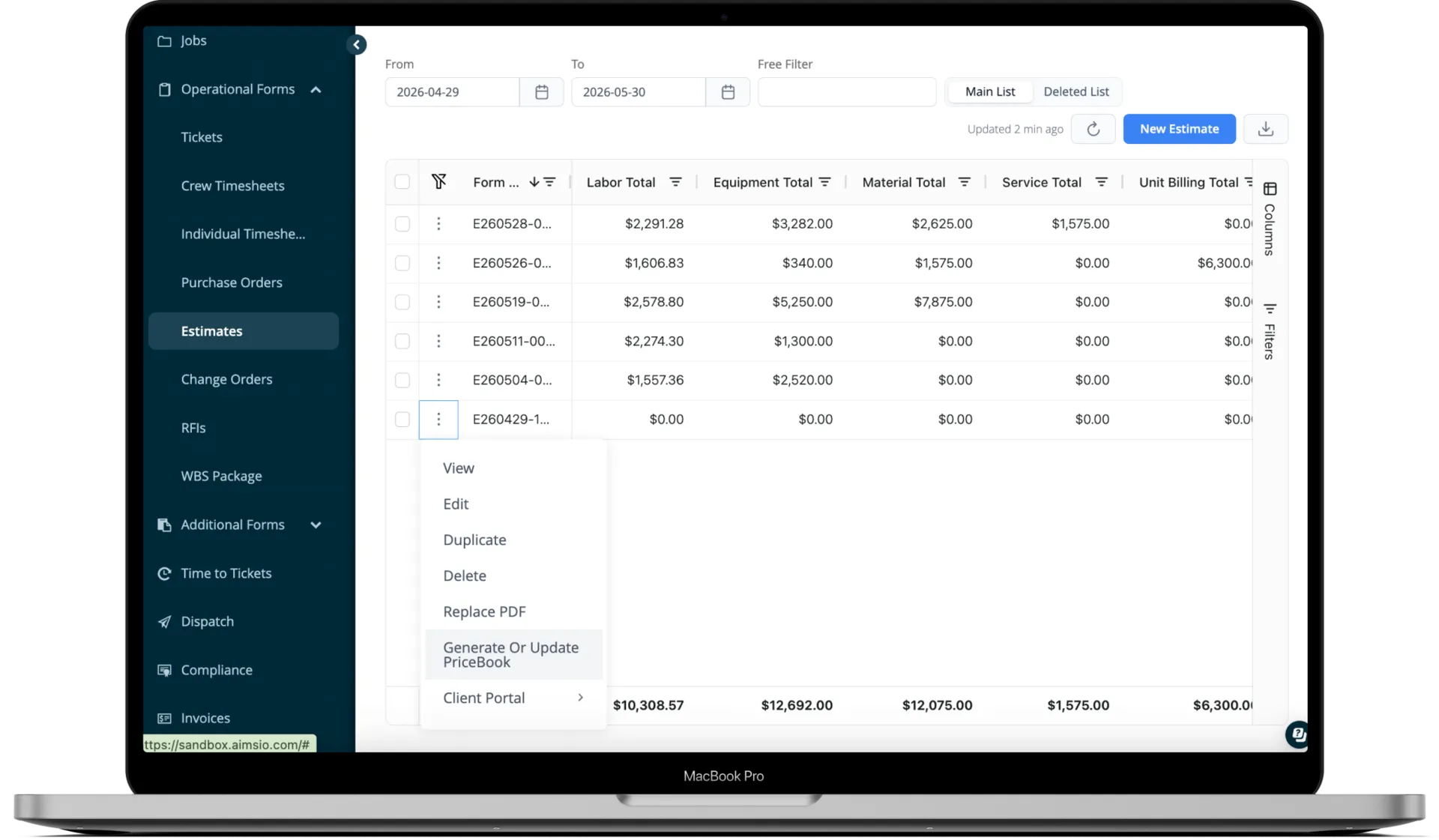Check the E260519-0... row checkbox
Image resolution: width=1439 pixels, height=840 pixels.
(402, 302)
